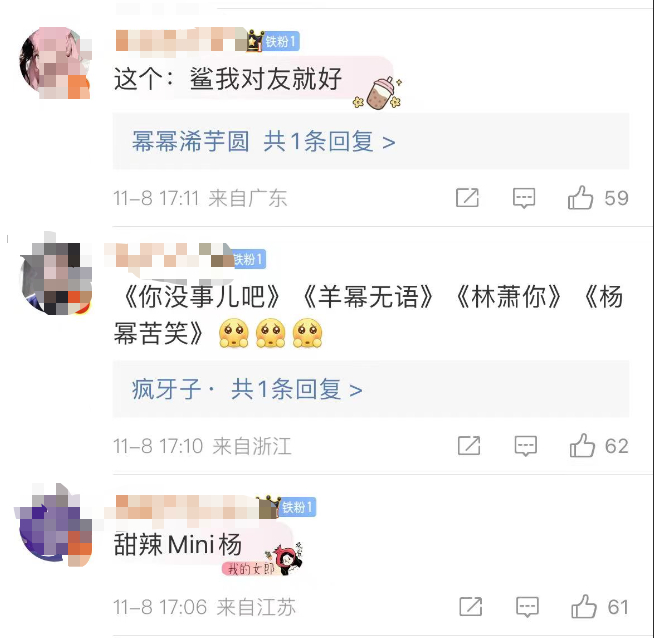Tap the 铁粉1 badge on second comment

[x=249, y=259]
